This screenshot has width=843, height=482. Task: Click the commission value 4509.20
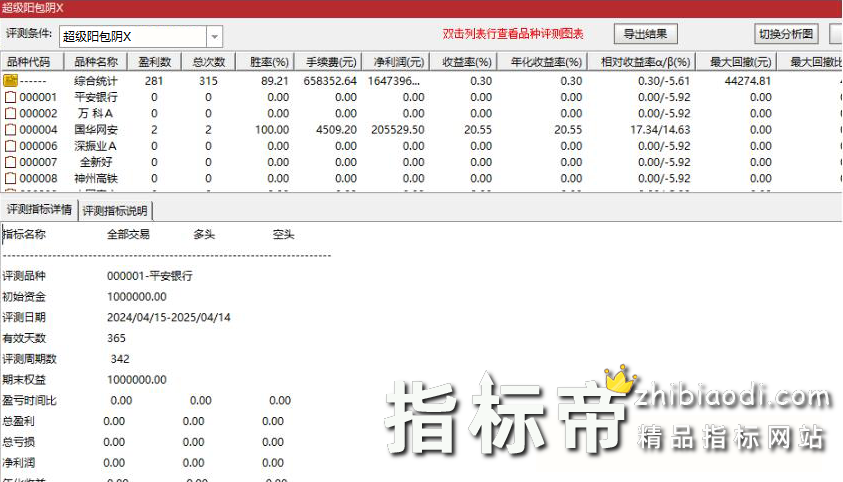[337, 130]
